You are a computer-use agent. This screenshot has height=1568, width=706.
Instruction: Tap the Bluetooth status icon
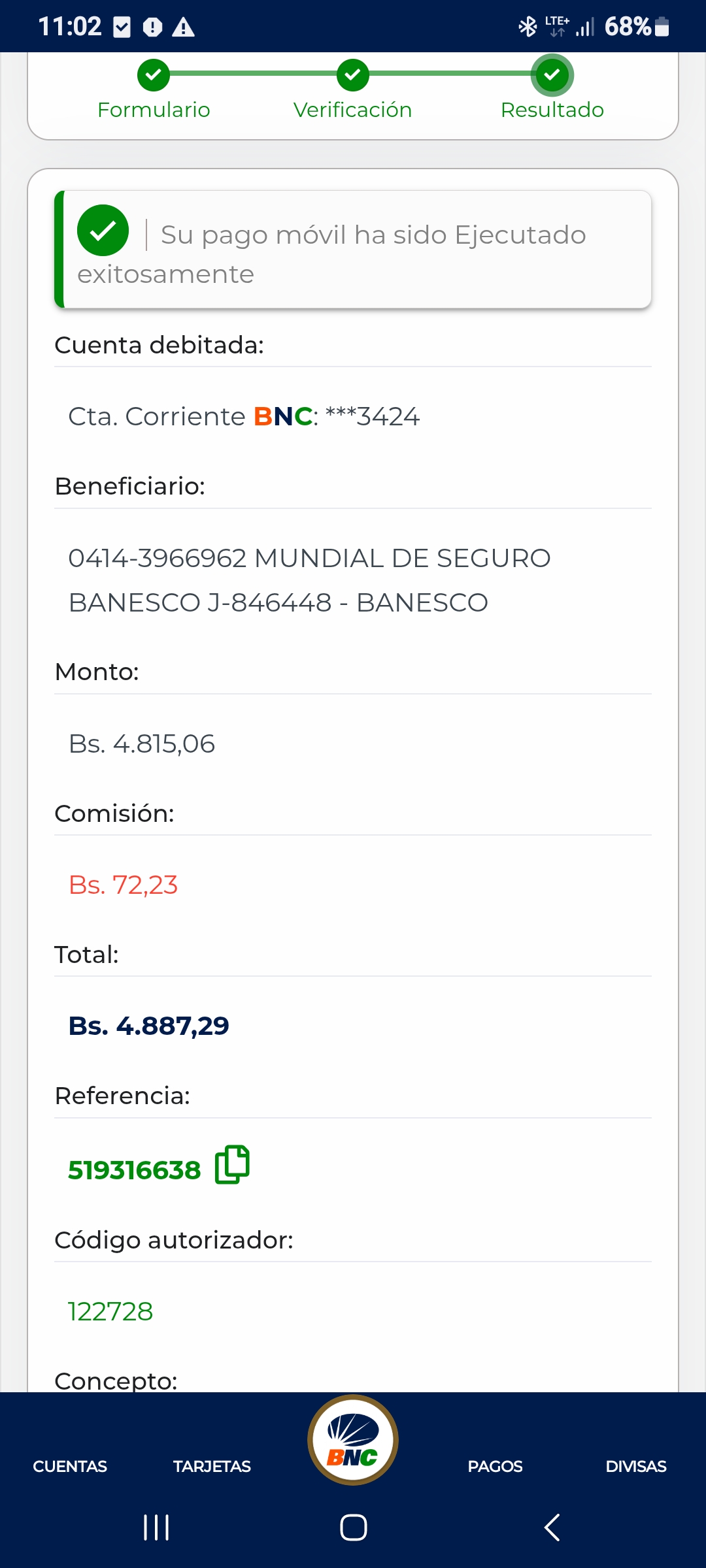click(x=527, y=27)
